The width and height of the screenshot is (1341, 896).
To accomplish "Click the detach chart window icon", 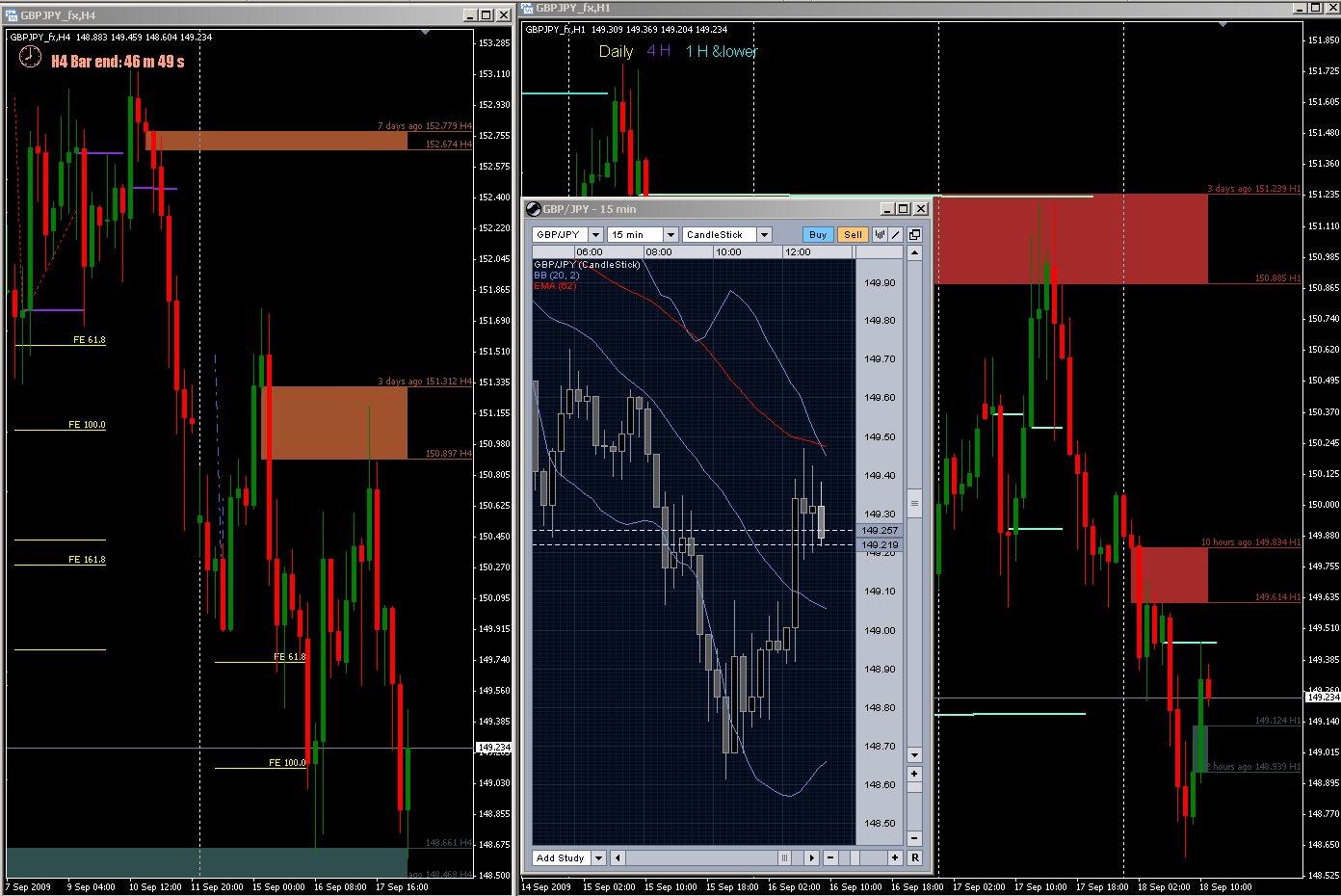I will pos(914,234).
